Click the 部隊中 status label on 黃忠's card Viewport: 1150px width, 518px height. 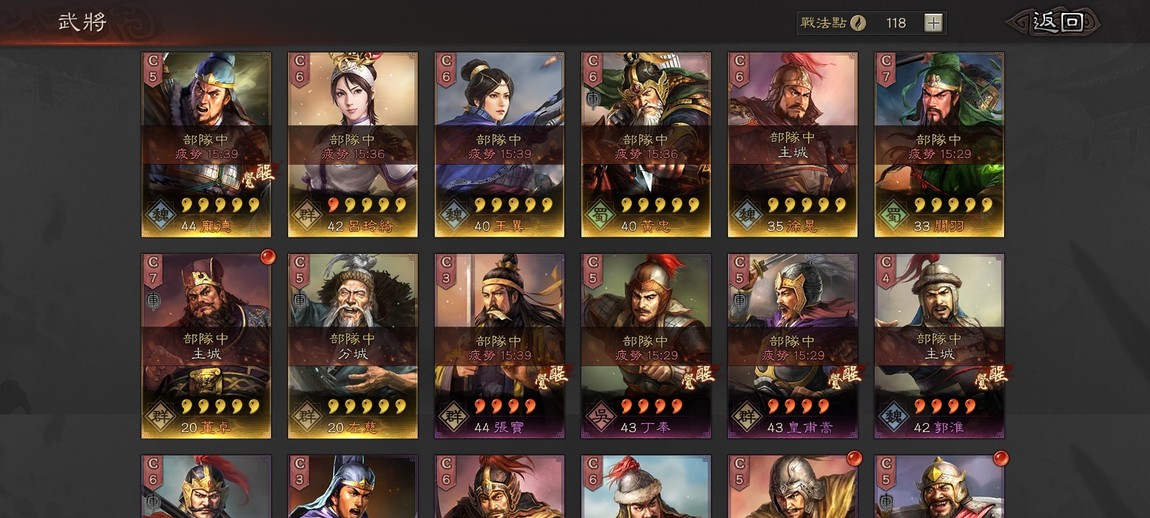click(x=646, y=138)
